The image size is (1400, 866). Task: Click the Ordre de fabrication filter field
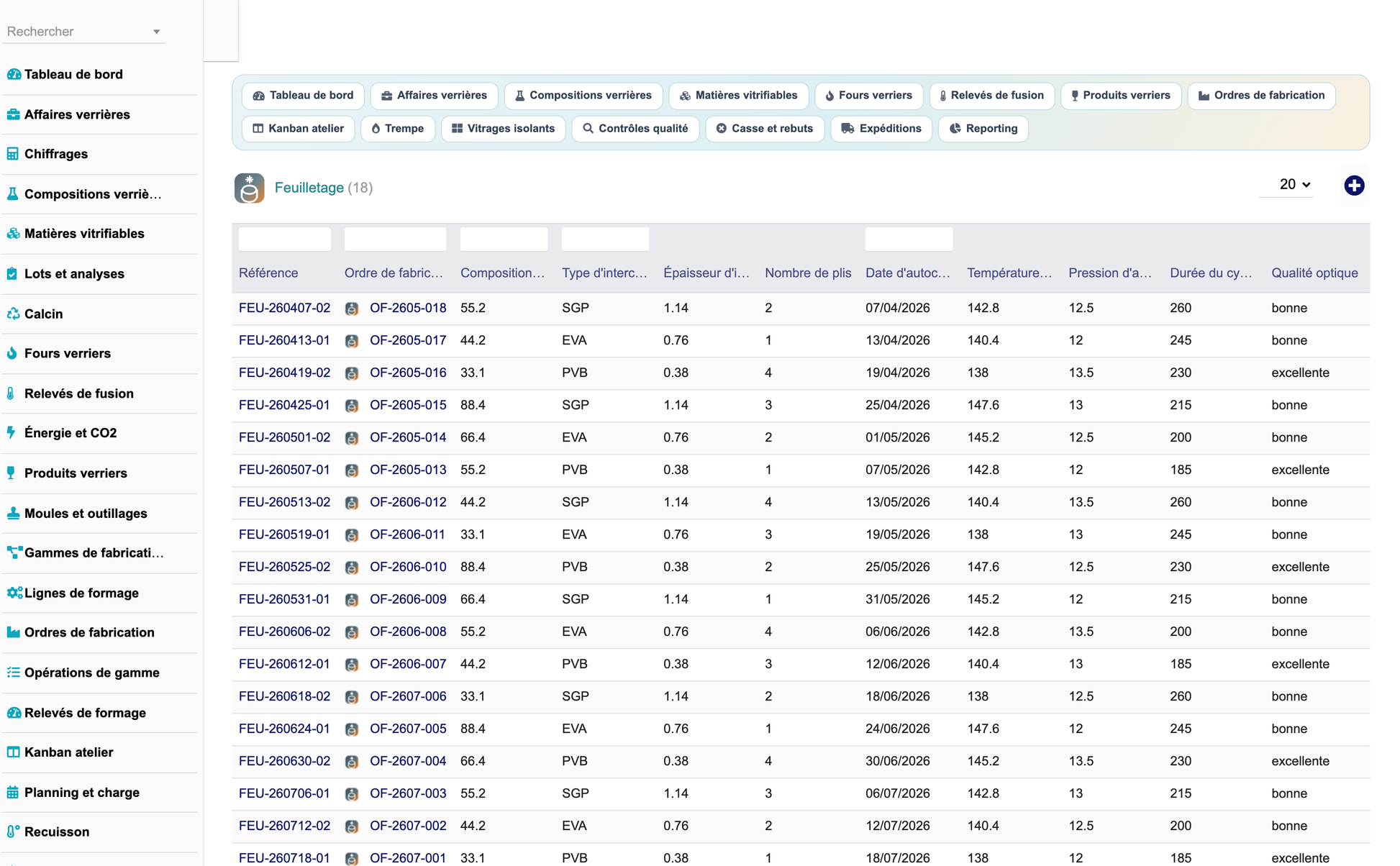[395, 240]
